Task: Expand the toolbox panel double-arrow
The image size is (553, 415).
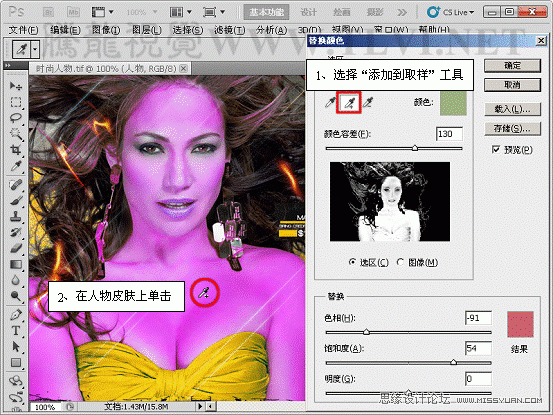Action: click(x=8, y=65)
